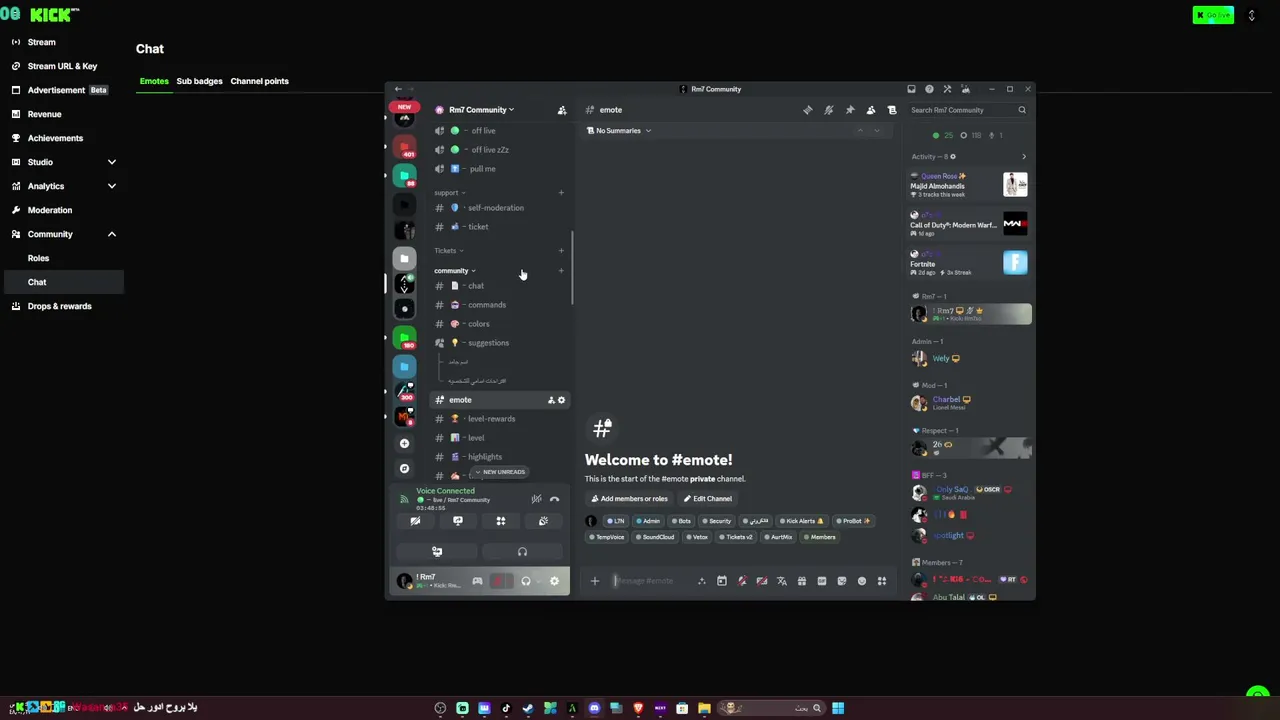Unmute the microphone in user panel
The image size is (1280, 720).
tap(498, 582)
